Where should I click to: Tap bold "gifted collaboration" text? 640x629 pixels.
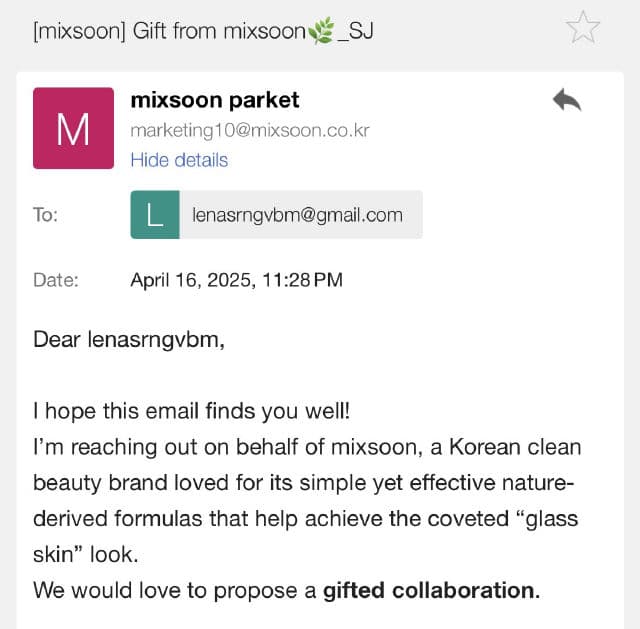click(429, 590)
